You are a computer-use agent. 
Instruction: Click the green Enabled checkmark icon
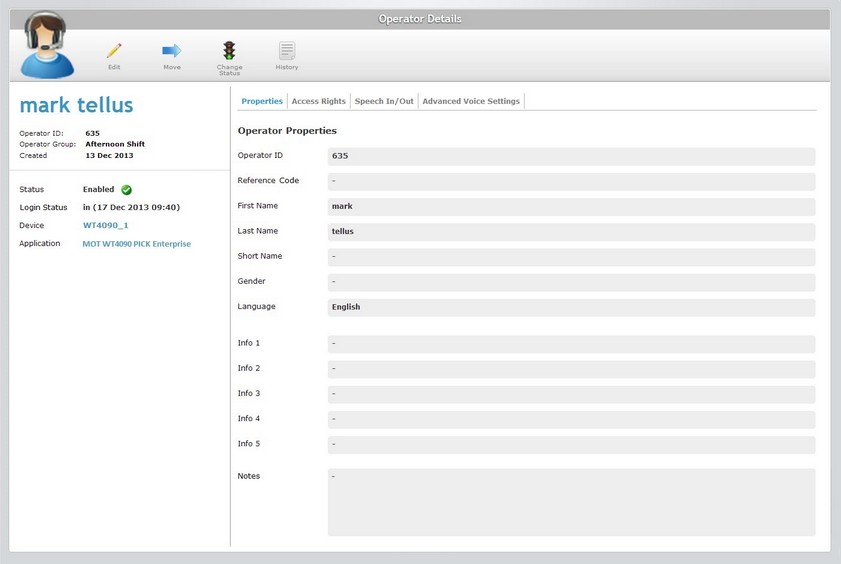[x=127, y=190]
